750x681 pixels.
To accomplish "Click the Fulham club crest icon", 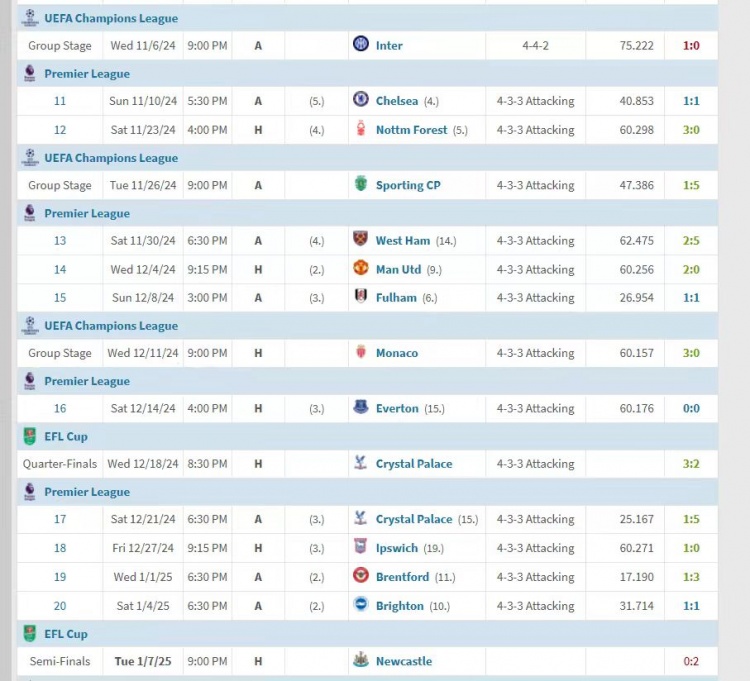I will (361, 296).
